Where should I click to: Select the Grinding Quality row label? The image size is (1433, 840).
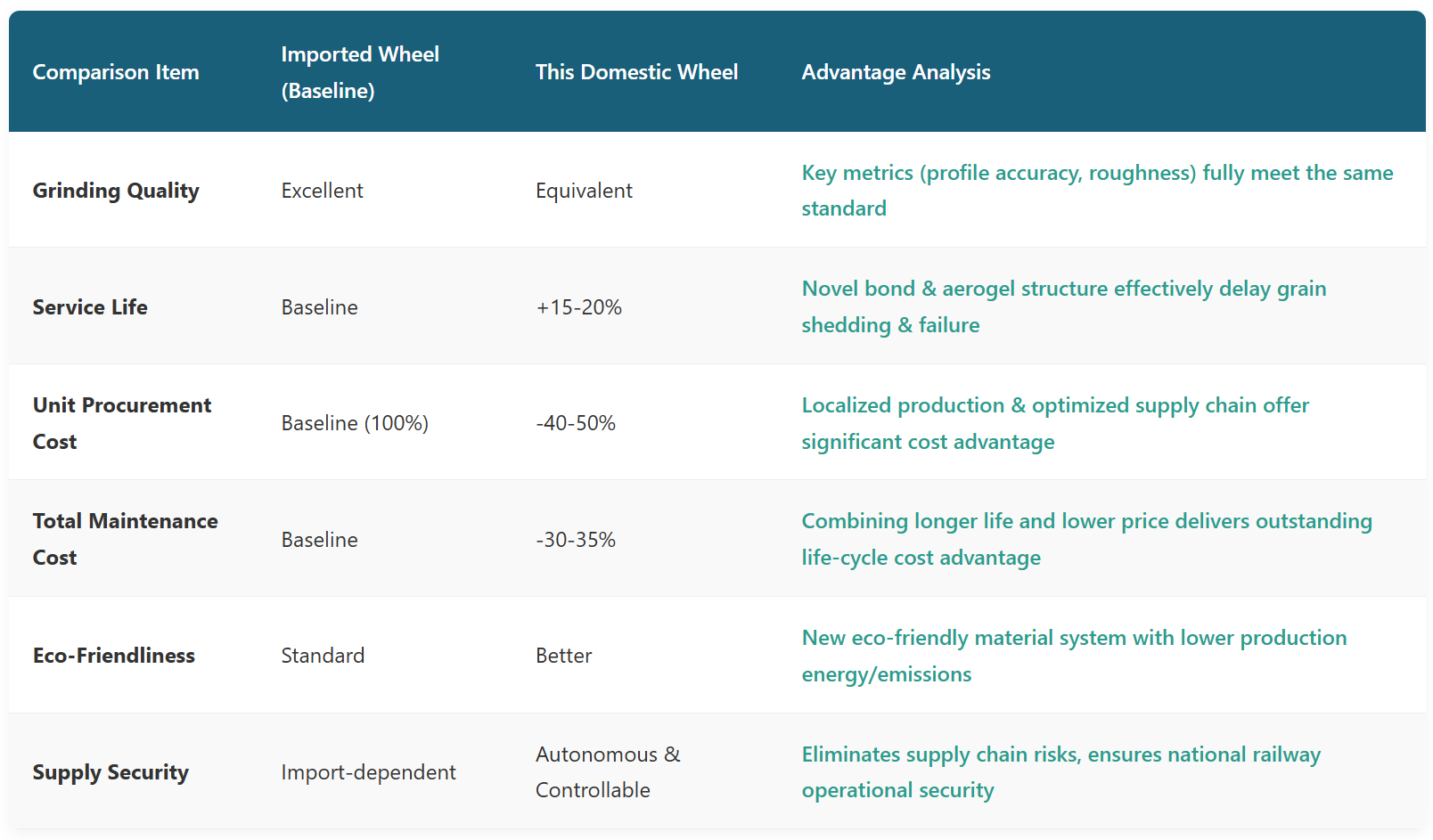[116, 191]
